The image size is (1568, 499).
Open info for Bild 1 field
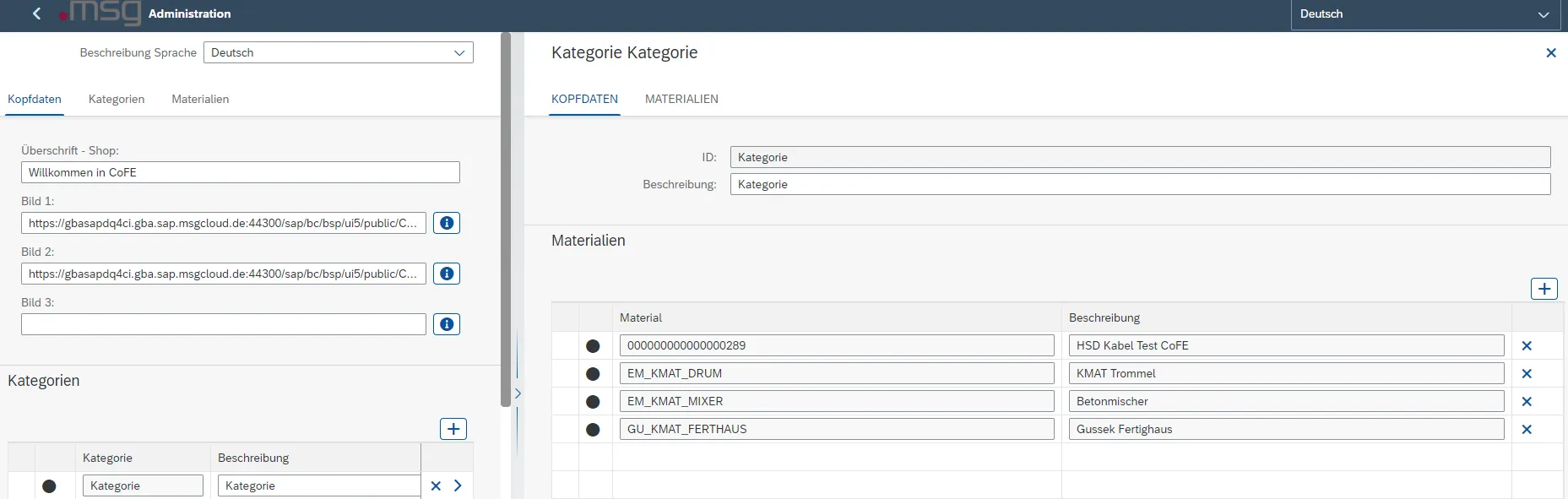click(x=447, y=223)
